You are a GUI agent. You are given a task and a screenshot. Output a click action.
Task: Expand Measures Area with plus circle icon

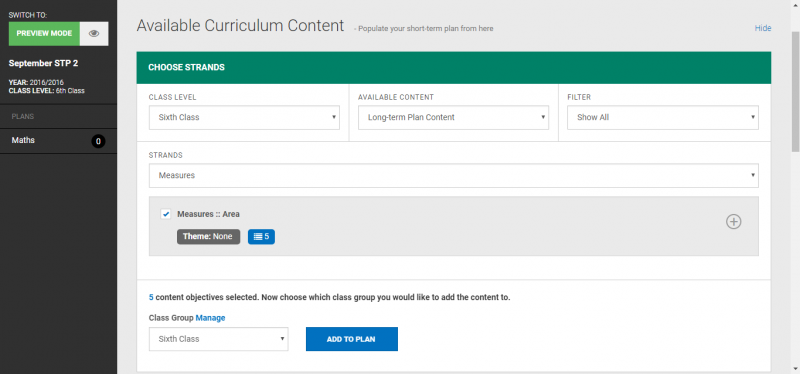tap(733, 221)
